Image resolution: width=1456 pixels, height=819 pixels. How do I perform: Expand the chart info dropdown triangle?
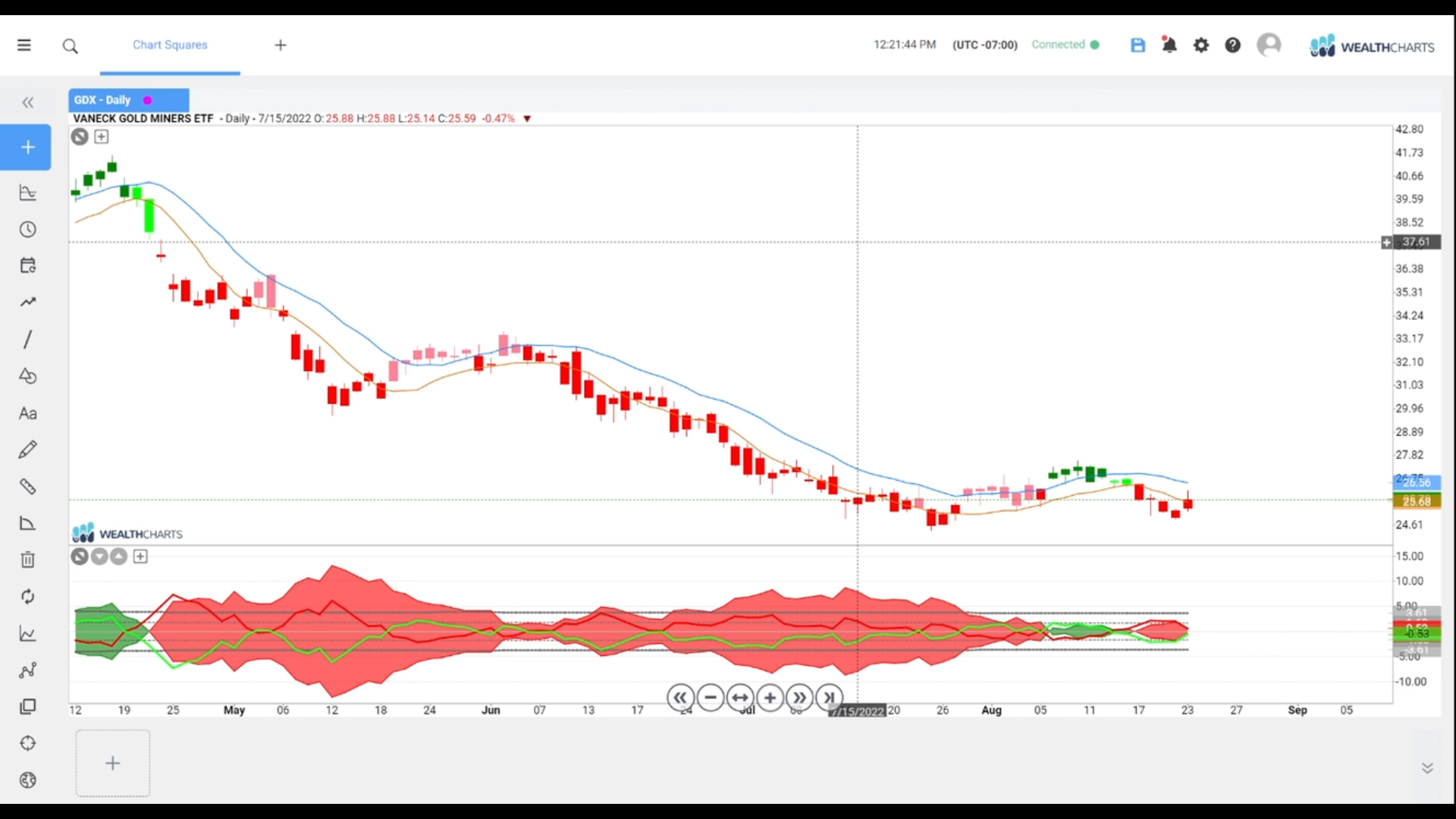[x=527, y=119]
